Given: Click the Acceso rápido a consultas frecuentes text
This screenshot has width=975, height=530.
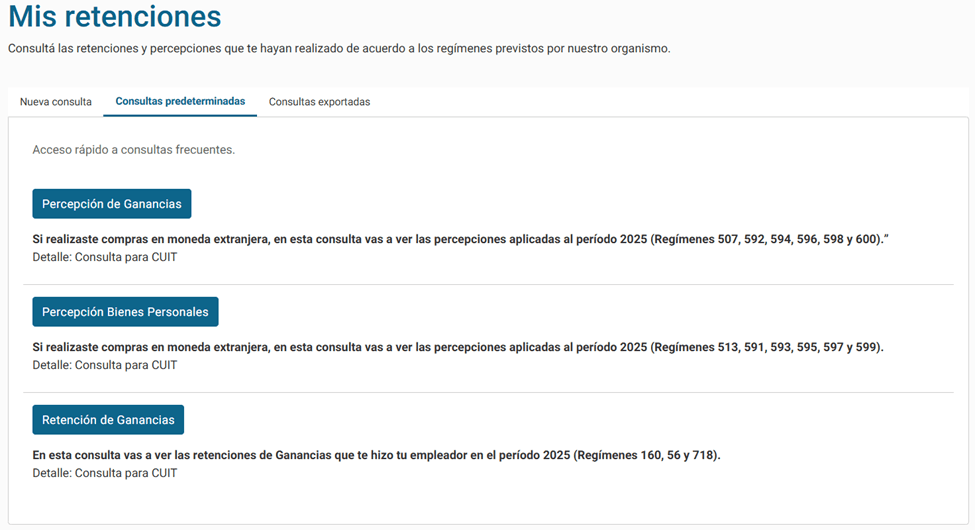Looking at the screenshot, I should point(134,150).
